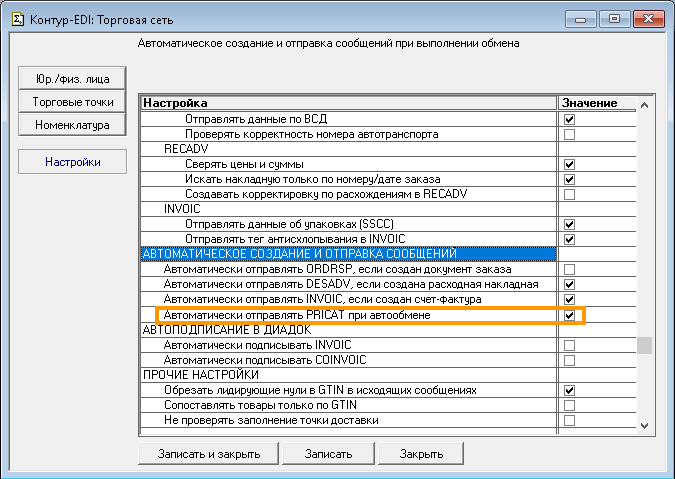Toggle Сверять цены и суммы checkbox
The height and width of the screenshot is (479, 675).
[x=569, y=164]
